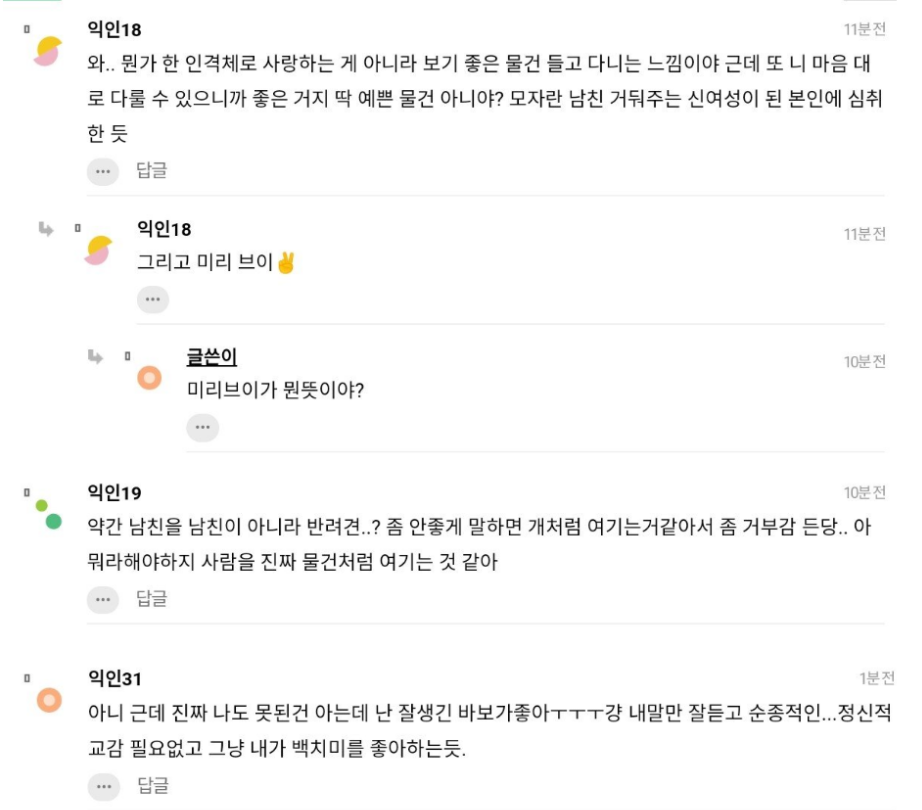Viewport: 922px width, 810px height.
Task: Open the more options menu on 익인31's comment
Action: [102, 786]
